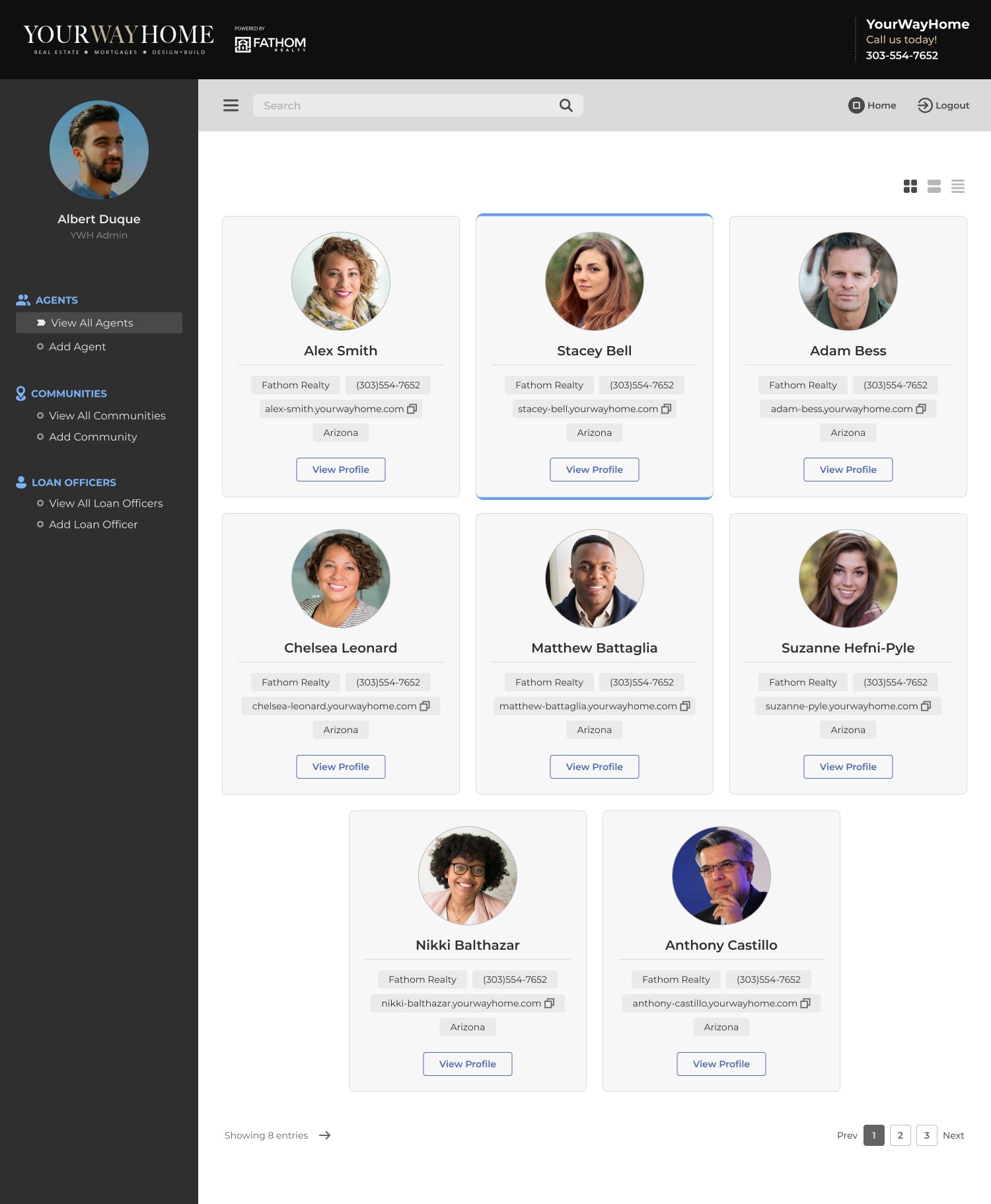Image resolution: width=991 pixels, height=1204 pixels.
Task: Click Stacey Bell's profile photo
Action: (x=595, y=281)
